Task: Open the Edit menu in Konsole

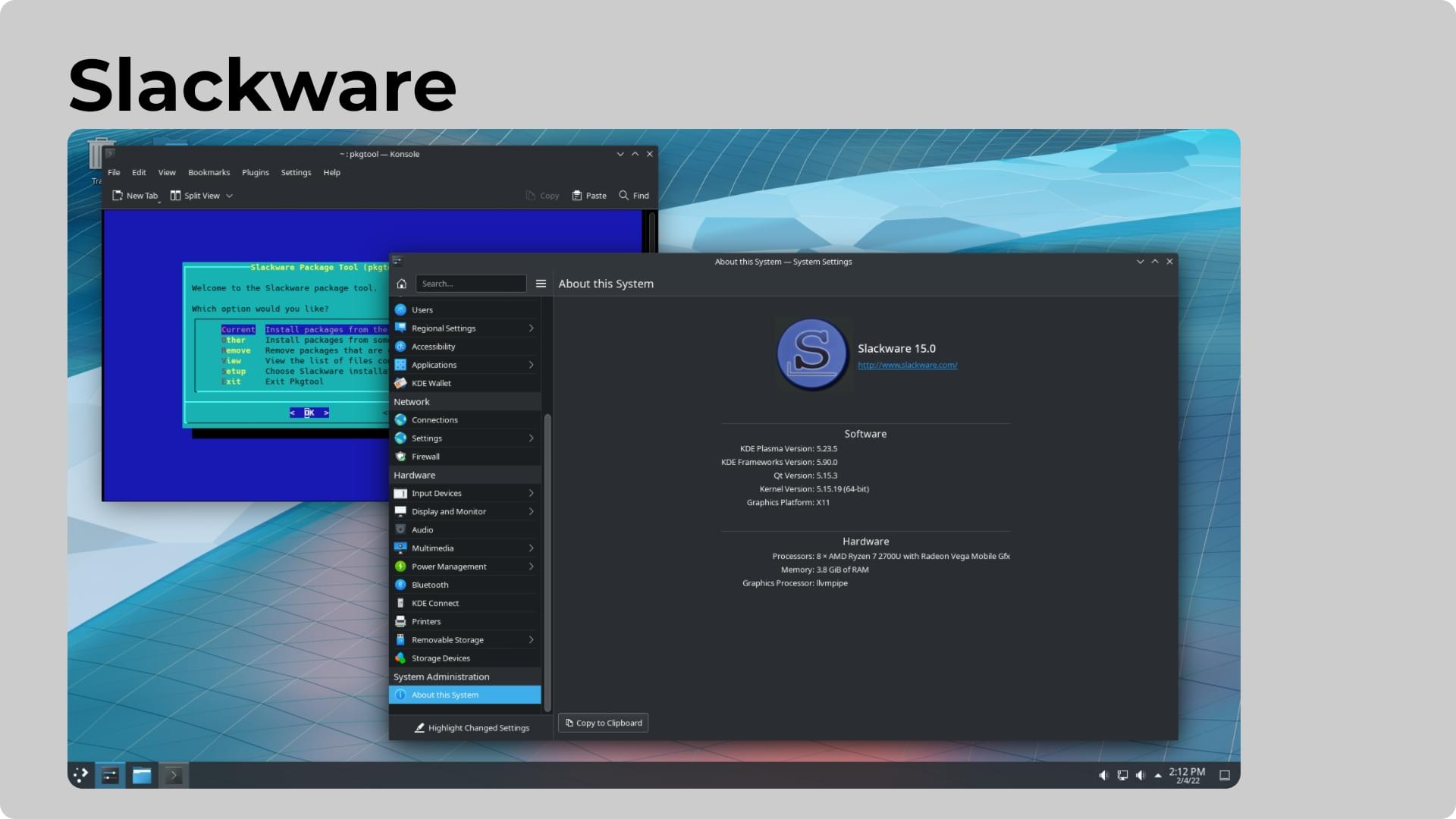Action: point(139,172)
